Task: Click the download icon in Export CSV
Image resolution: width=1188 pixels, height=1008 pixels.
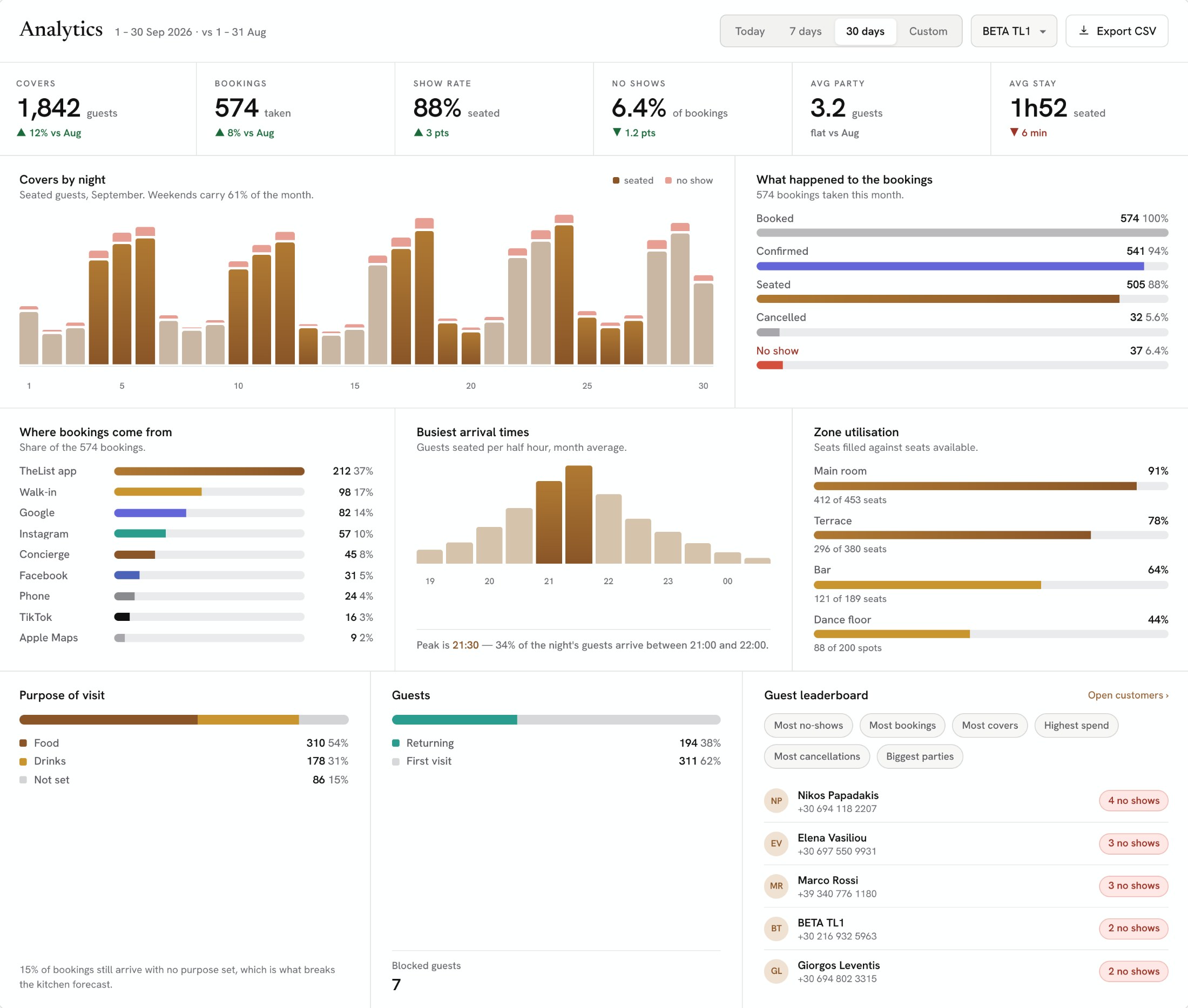Action: [x=1083, y=31]
